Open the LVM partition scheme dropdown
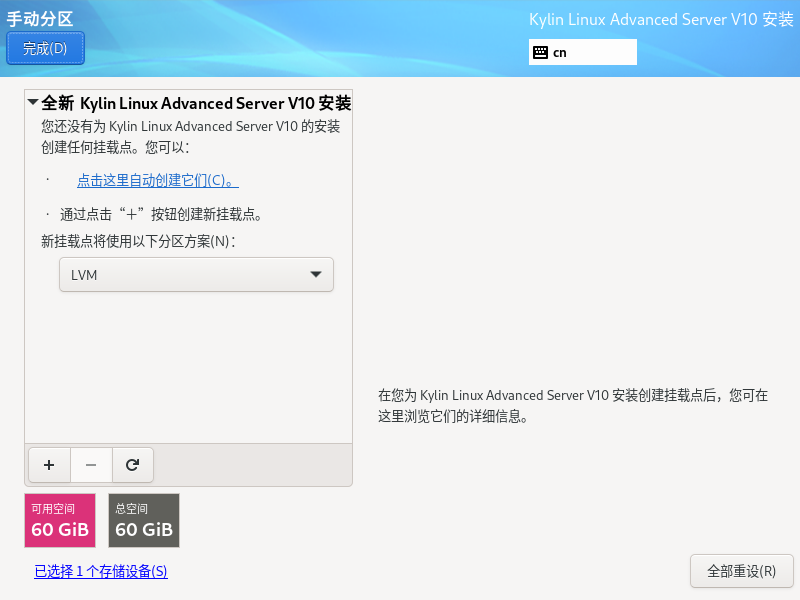This screenshot has width=800, height=600. [196, 274]
